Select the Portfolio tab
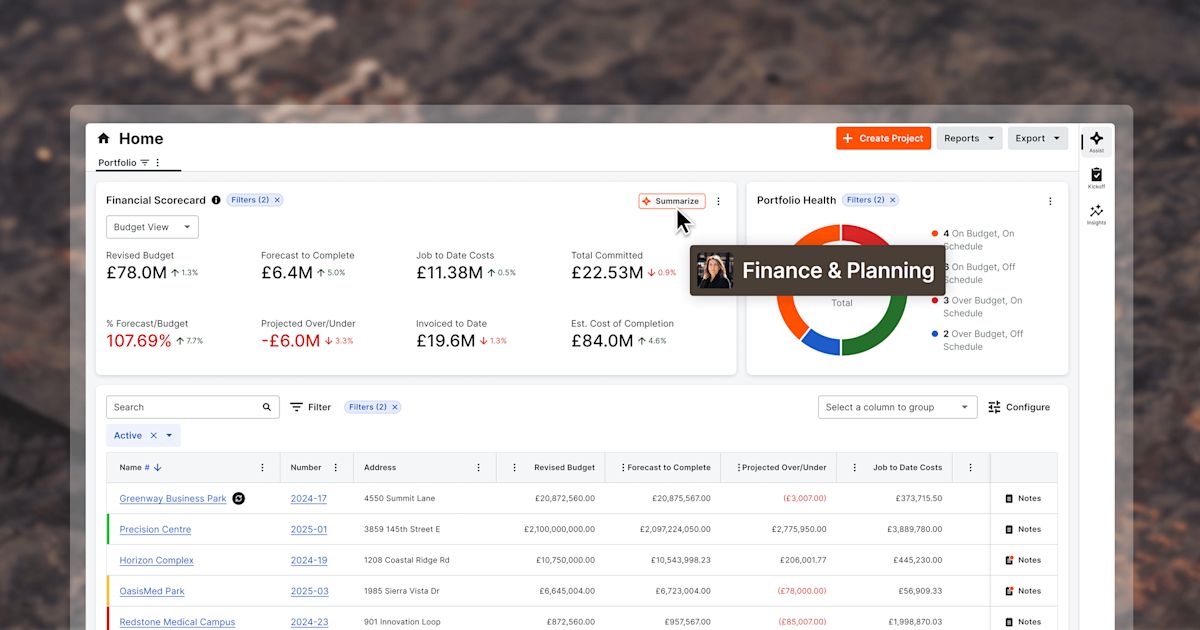The image size is (1200, 630). click(117, 163)
